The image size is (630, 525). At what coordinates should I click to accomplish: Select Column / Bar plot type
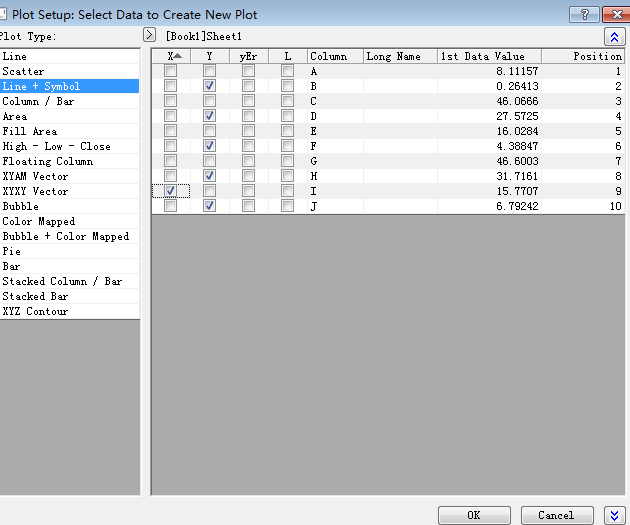pos(70,101)
